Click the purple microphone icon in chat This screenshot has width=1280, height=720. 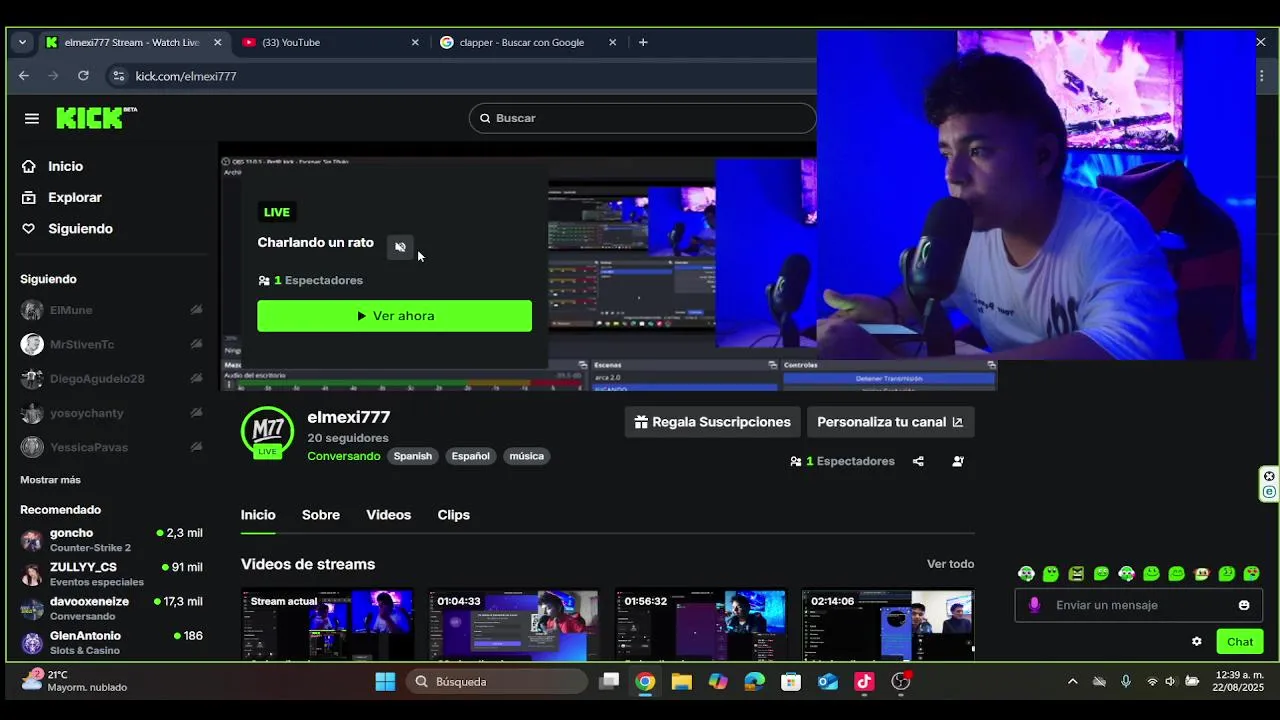1034,605
